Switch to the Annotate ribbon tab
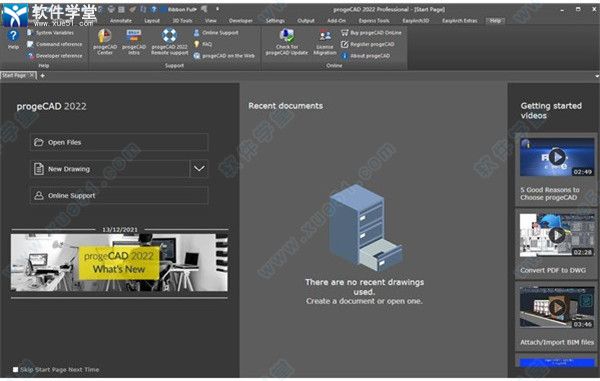This screenshot has height=381, width=600. 121,21
